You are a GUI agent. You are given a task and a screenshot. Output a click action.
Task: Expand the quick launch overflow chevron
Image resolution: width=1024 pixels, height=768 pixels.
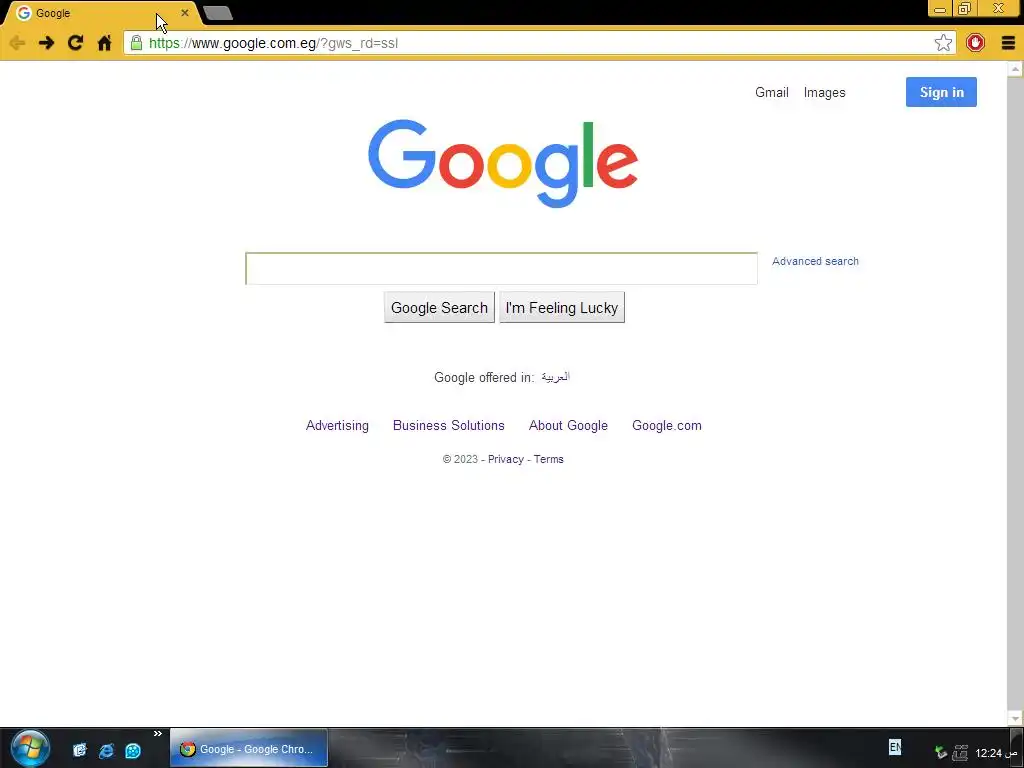pyautogui.click(x=157, y=734)
